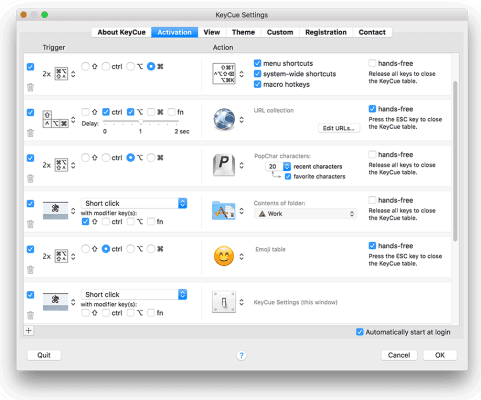Open the Contact tab
This screenshot has width=481, height=400.
(x=372, y=32)
